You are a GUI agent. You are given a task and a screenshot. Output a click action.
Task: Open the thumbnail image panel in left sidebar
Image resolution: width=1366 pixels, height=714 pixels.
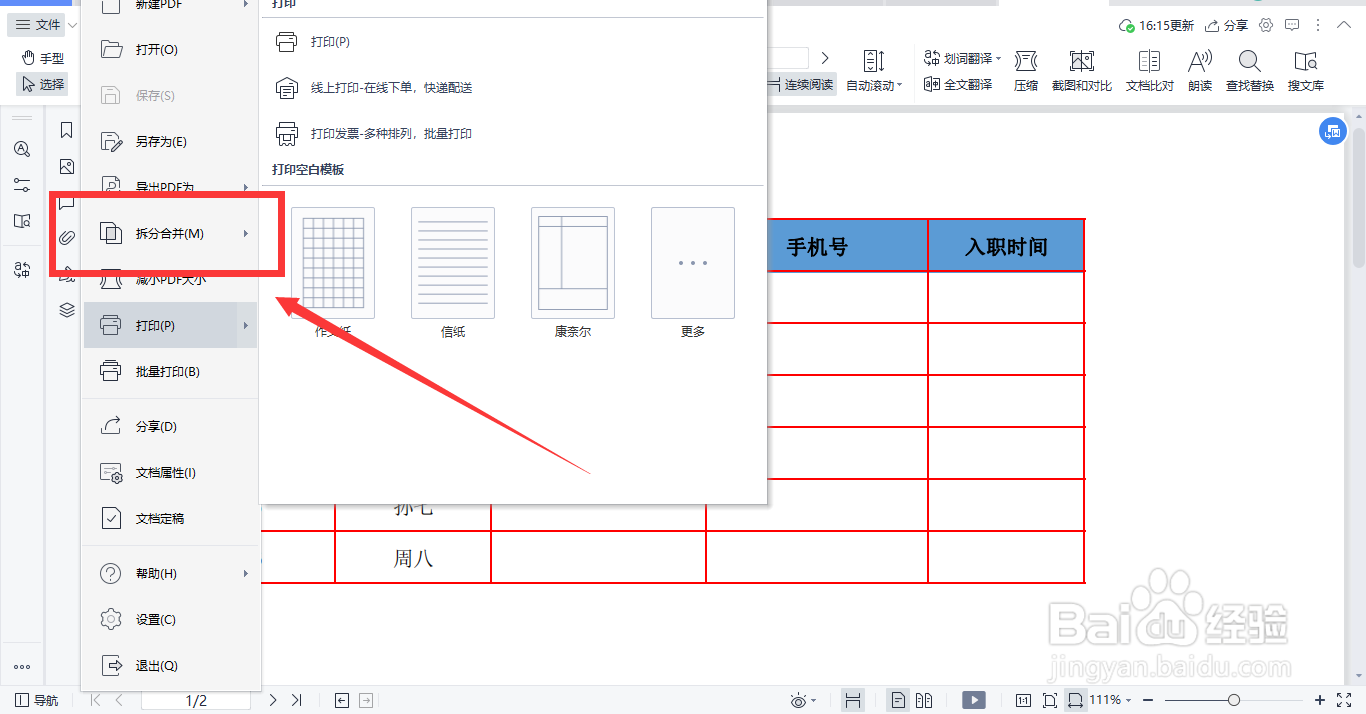coord(67,167)
